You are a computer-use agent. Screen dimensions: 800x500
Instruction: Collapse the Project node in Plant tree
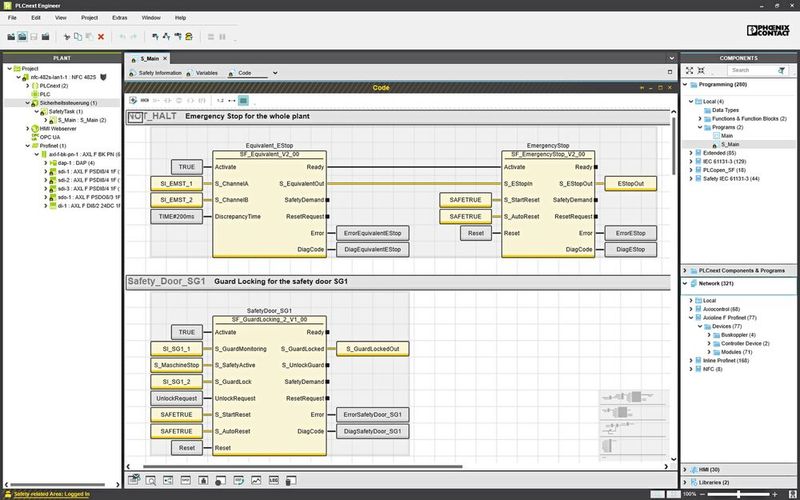(x=10, y=68)
